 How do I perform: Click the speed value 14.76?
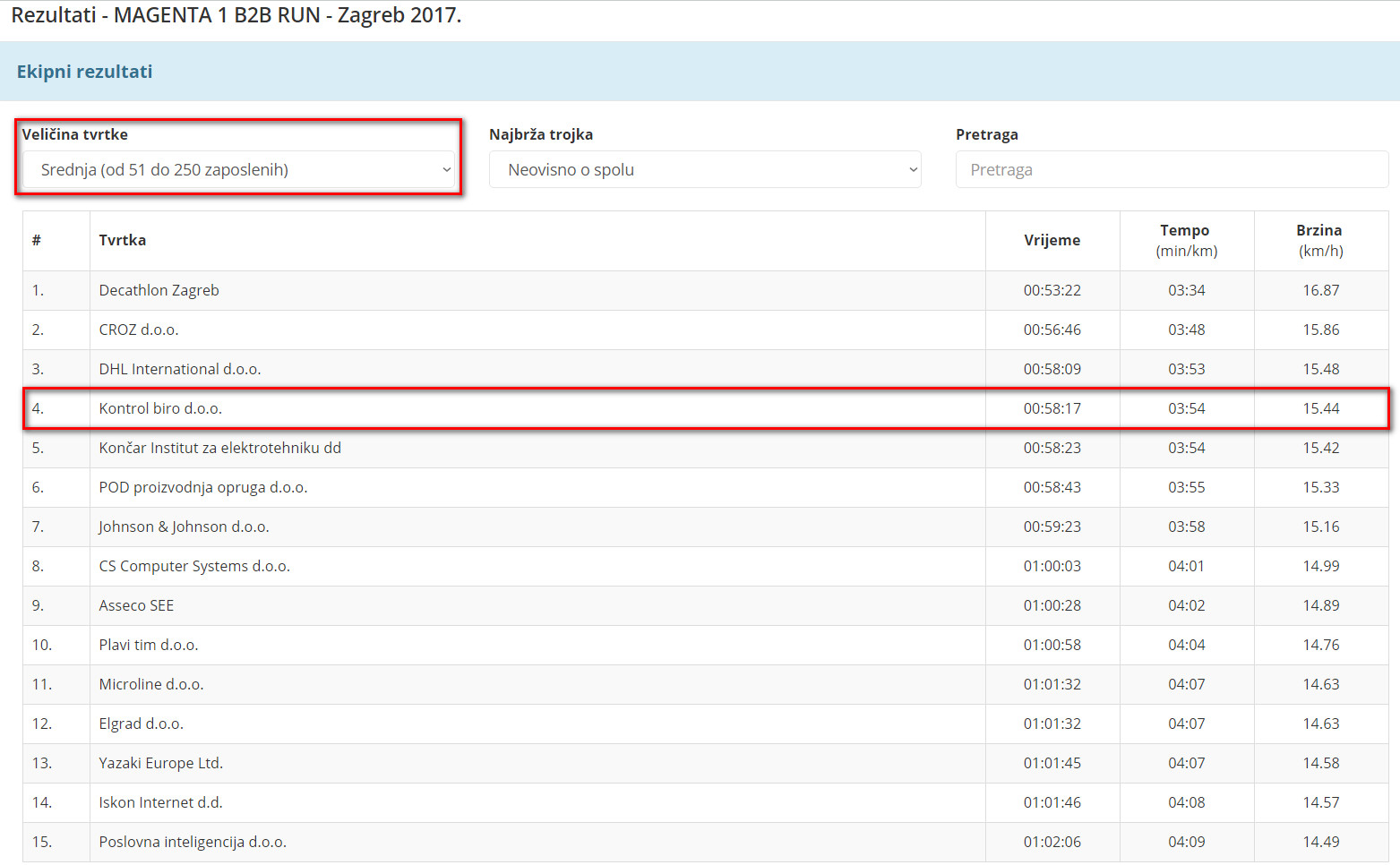(x=1321, y=645)
